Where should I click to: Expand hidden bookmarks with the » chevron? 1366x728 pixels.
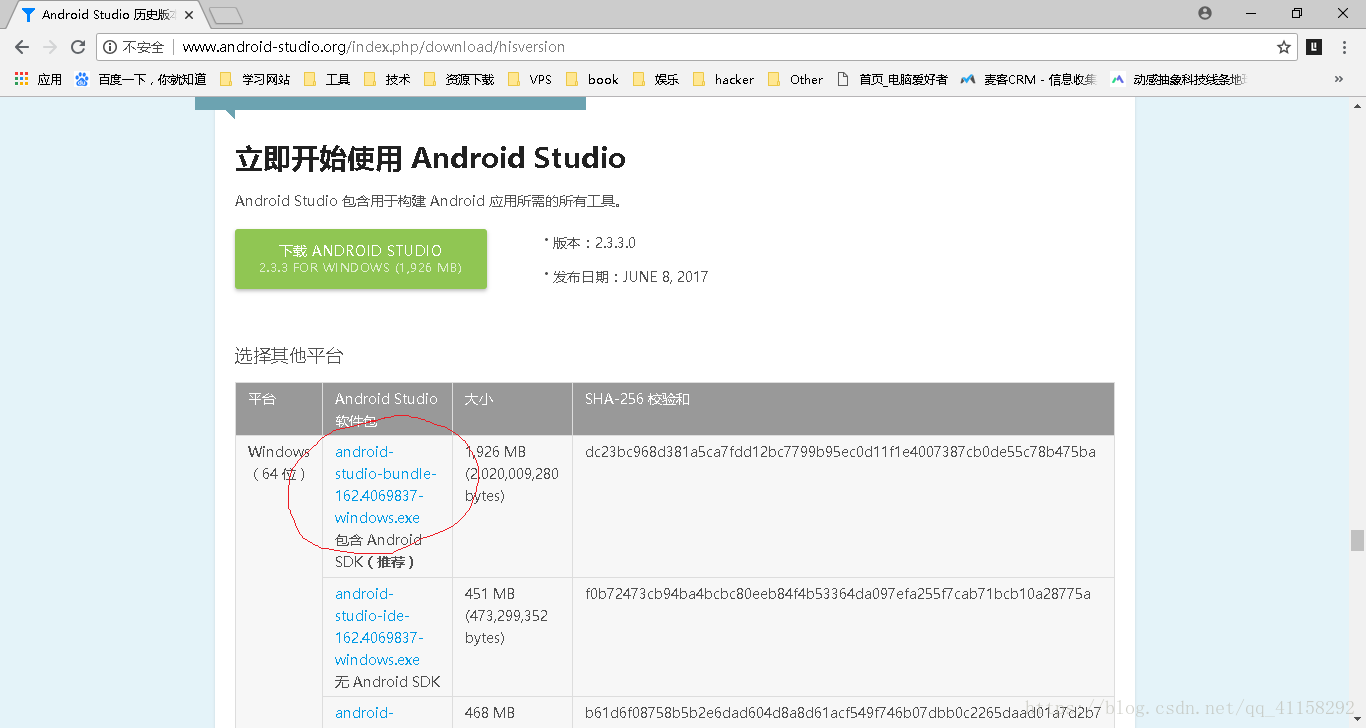pyautogui.click(x=1339, y=79)
